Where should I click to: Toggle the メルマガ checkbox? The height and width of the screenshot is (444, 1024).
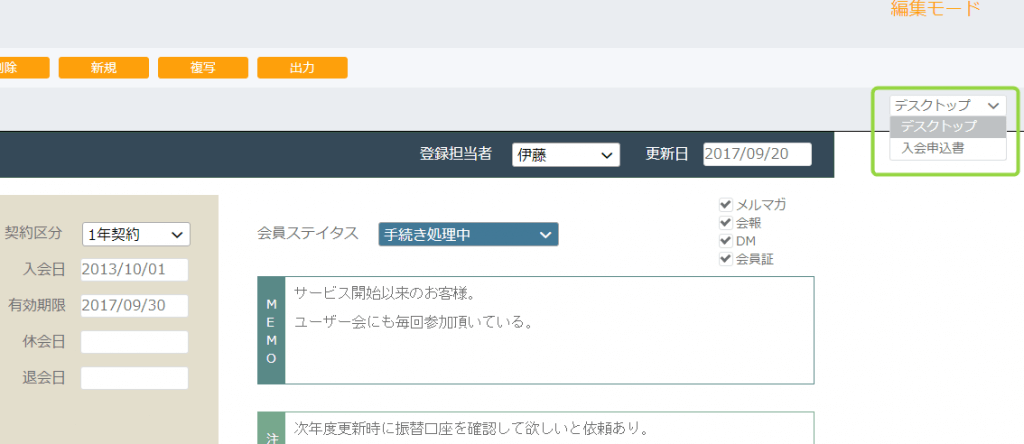click(726, 205)
